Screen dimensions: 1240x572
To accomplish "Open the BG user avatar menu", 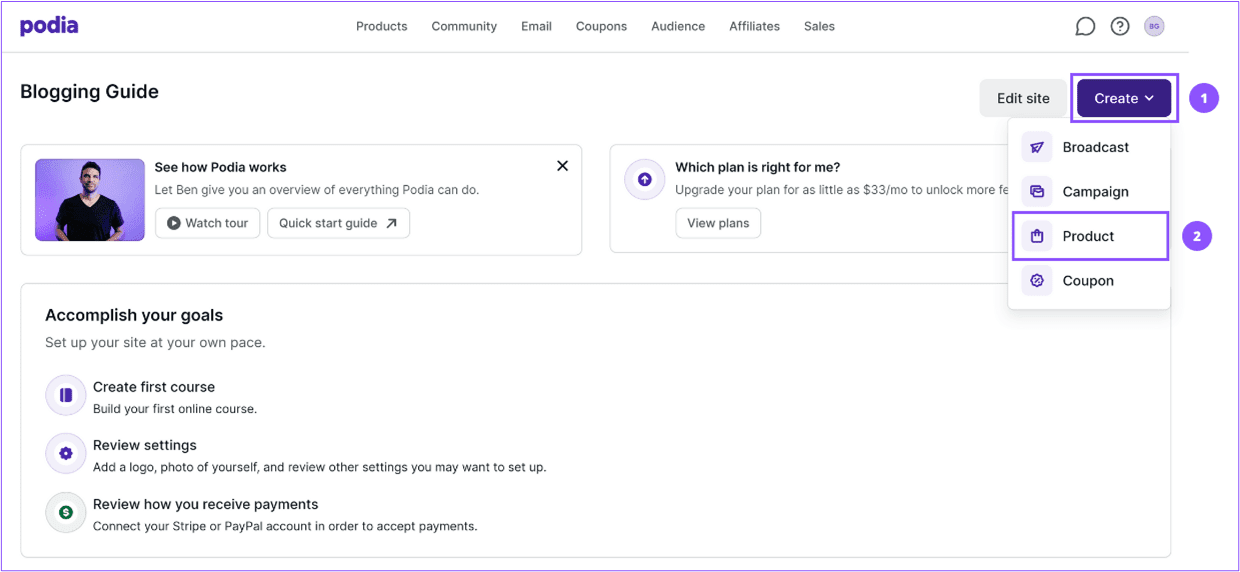I will click(x=1154, y=27).
